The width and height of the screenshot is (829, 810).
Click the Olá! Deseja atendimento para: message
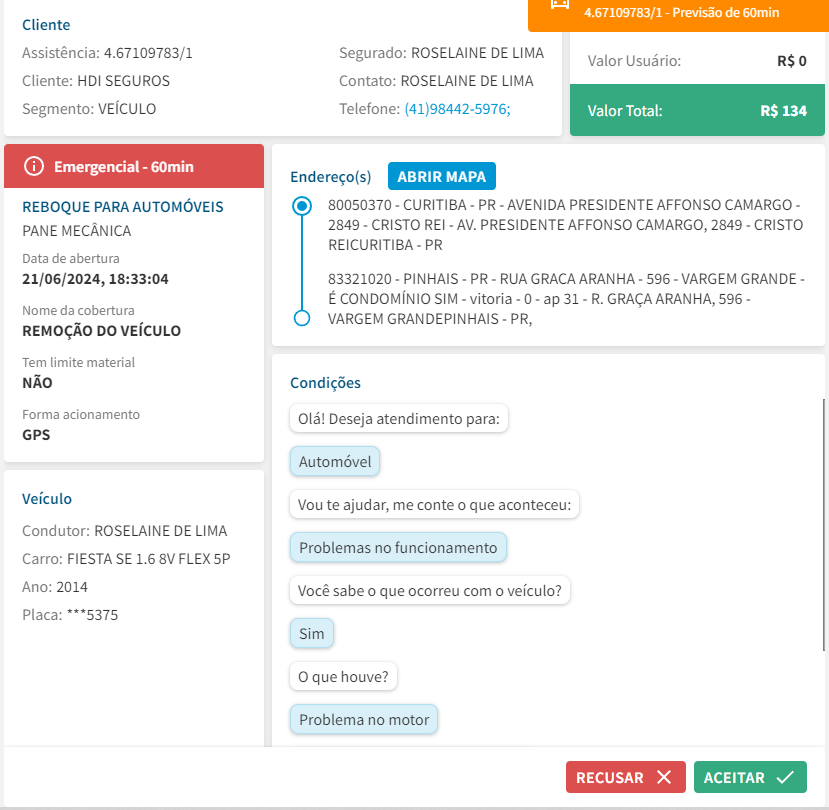pyautogui.click(x=399, y=419)
